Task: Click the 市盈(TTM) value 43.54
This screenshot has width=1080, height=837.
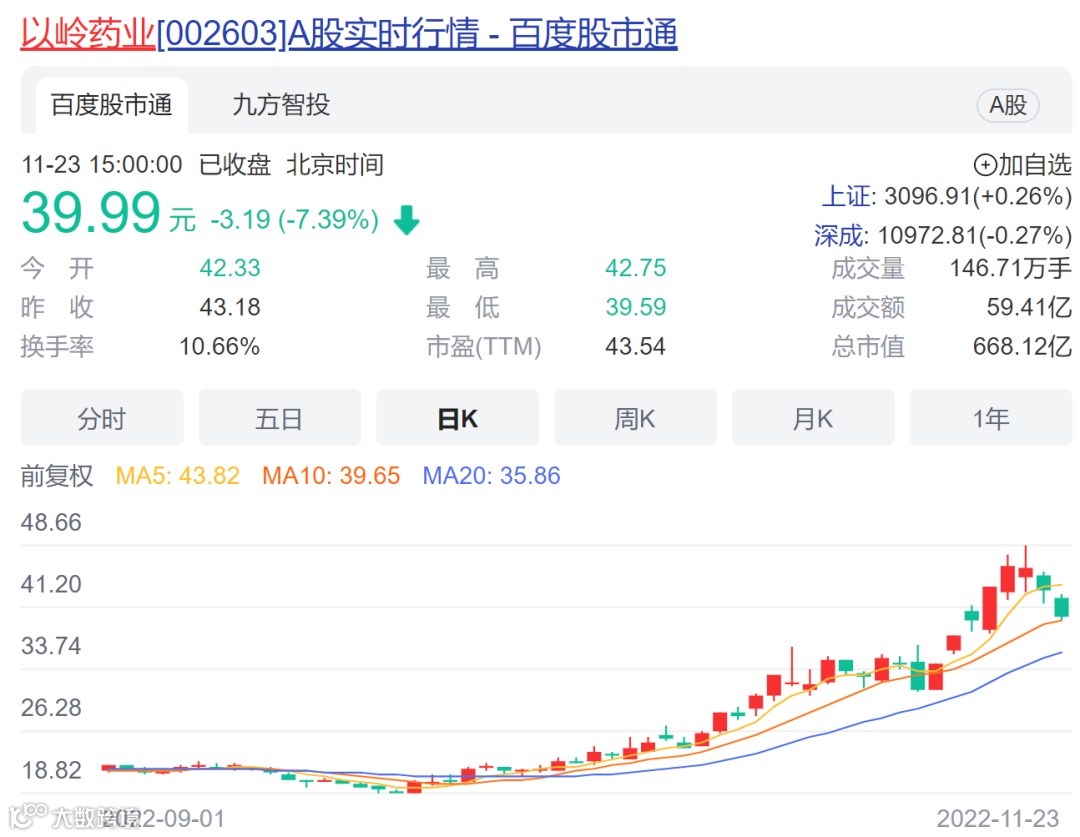Action: pyautogui.click(x=636, y=347)
